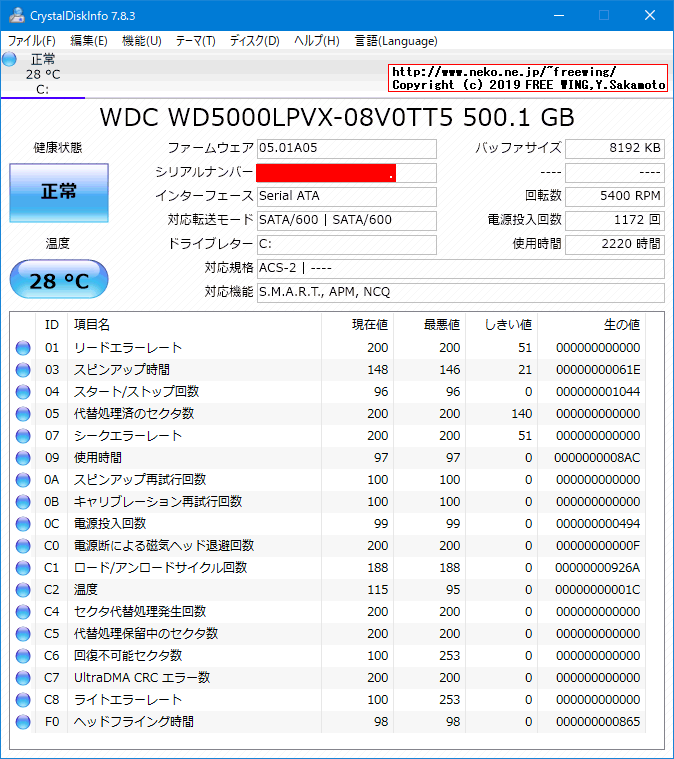
Task: Open the 編集(E) menu
Action: [89, 41]
